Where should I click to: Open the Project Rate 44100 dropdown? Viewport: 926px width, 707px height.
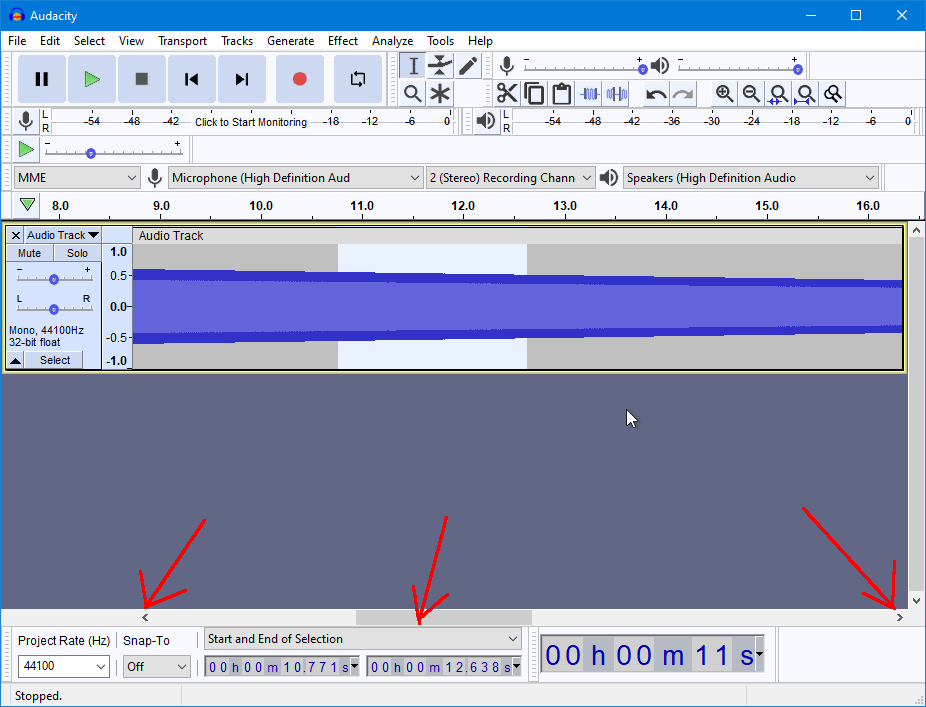64,666
